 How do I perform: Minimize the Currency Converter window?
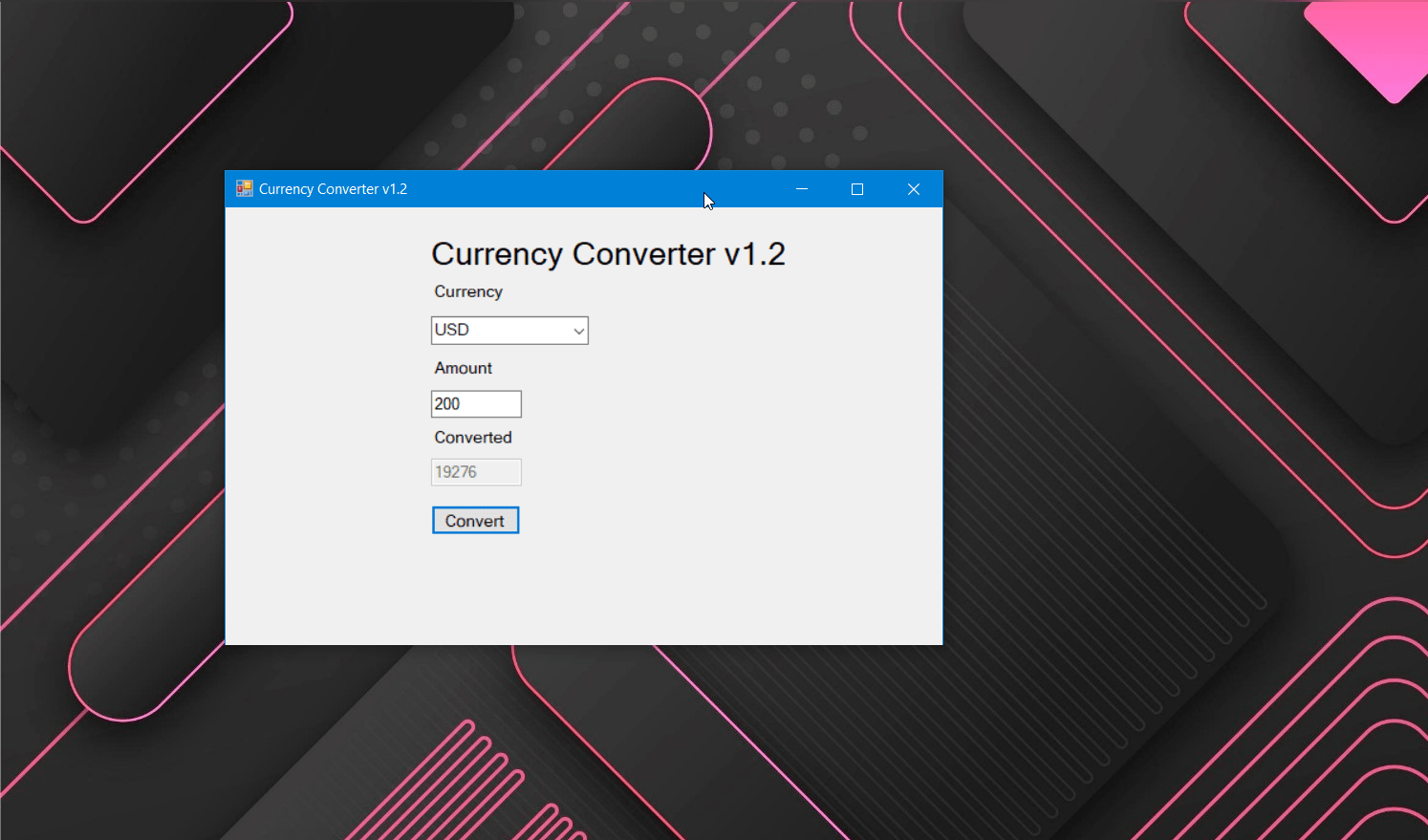point(802,189)
